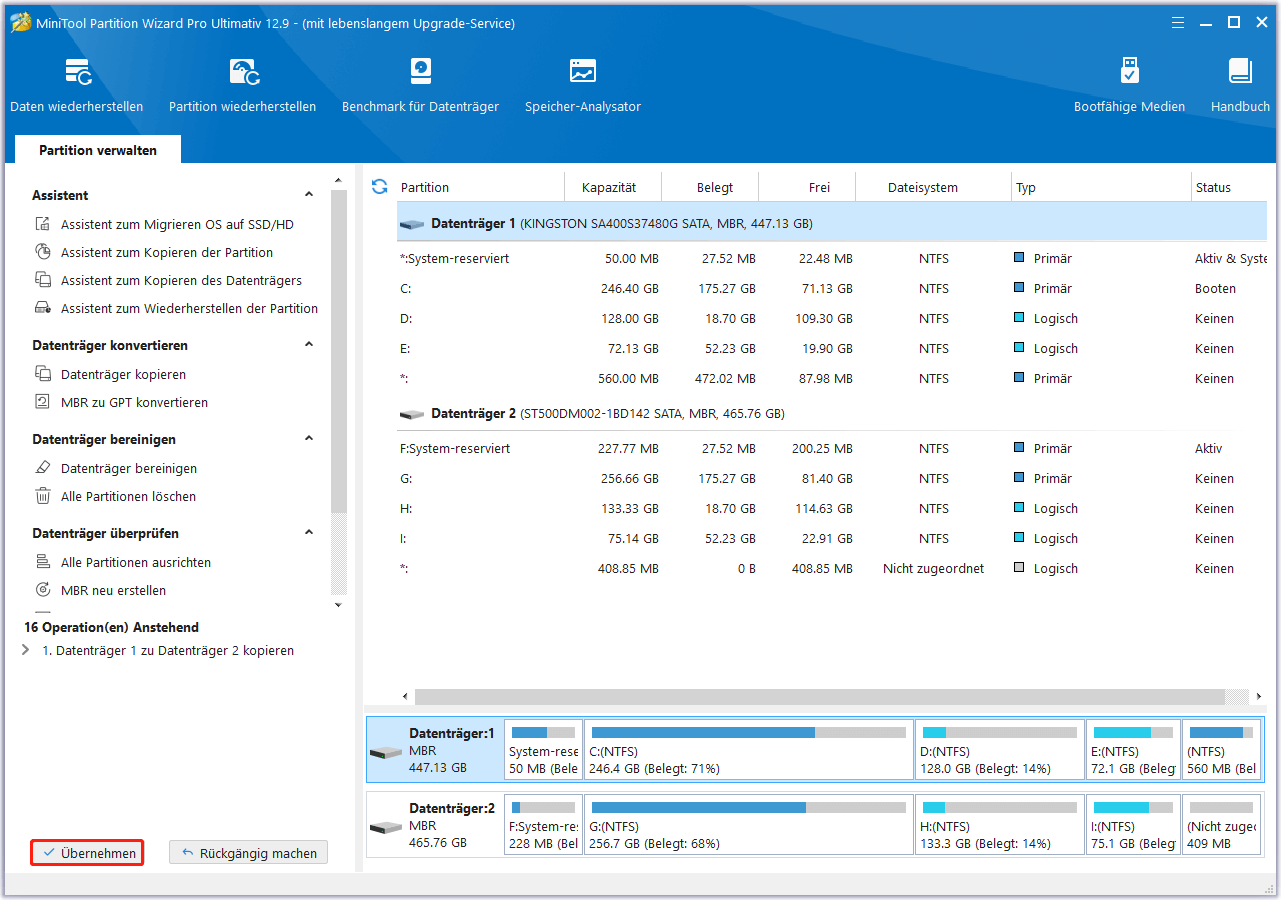Select the *:System-reserviert partition row
Image resolution: width=1281 pixels, height=900 pixels.
click(x=832, y=259)
